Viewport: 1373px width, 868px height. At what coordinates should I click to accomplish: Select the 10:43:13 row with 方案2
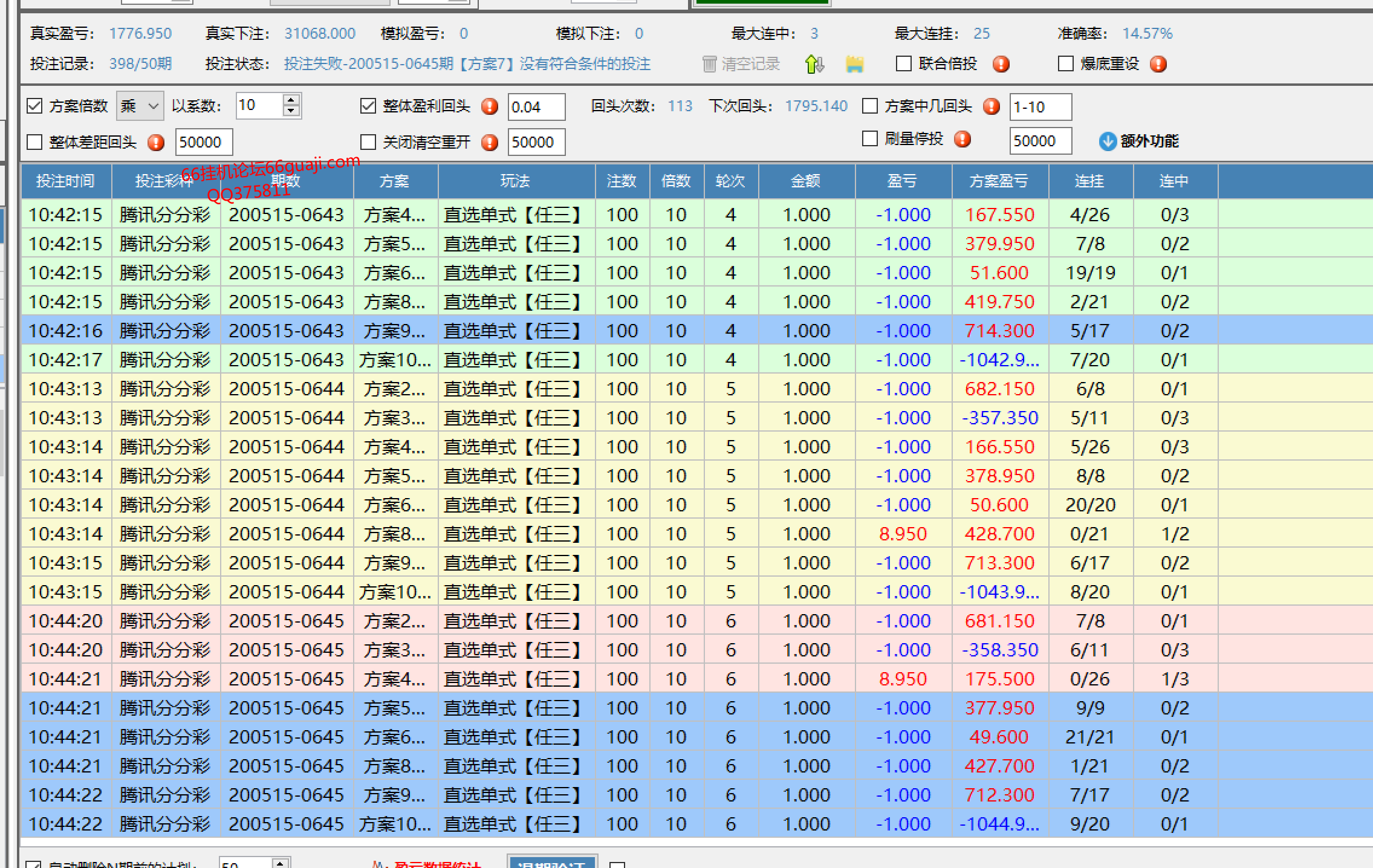(696, 389)
